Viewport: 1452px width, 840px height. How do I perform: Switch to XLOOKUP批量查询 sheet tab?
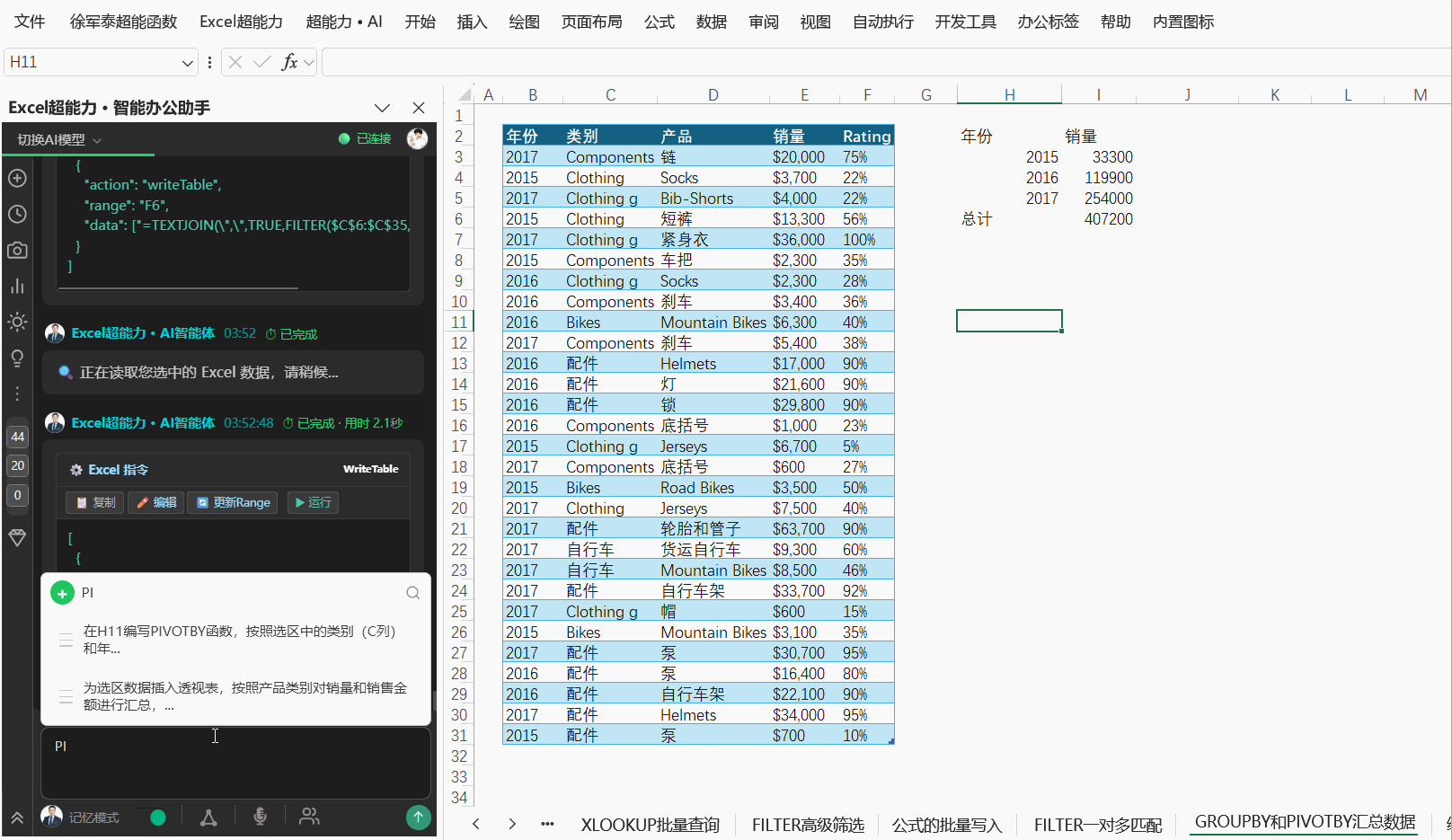651,825
